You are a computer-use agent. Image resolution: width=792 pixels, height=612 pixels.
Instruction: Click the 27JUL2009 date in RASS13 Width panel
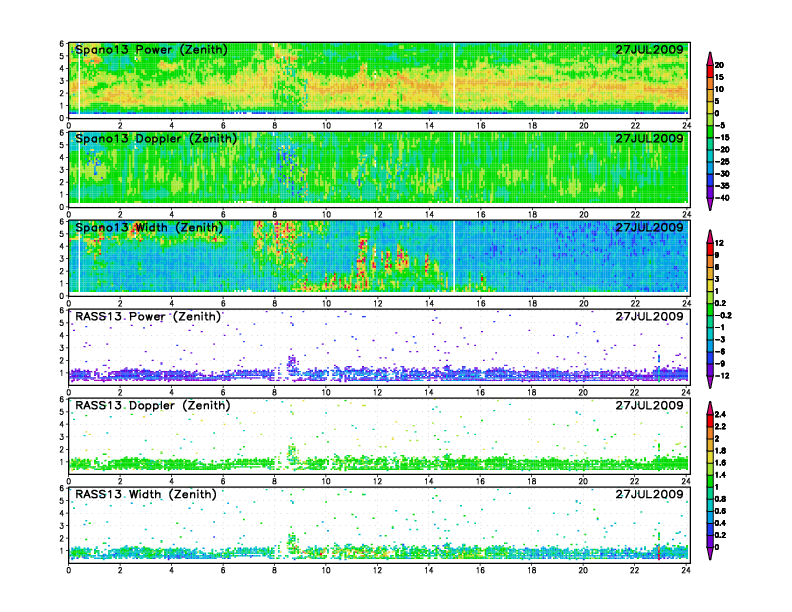pos(649,494)
